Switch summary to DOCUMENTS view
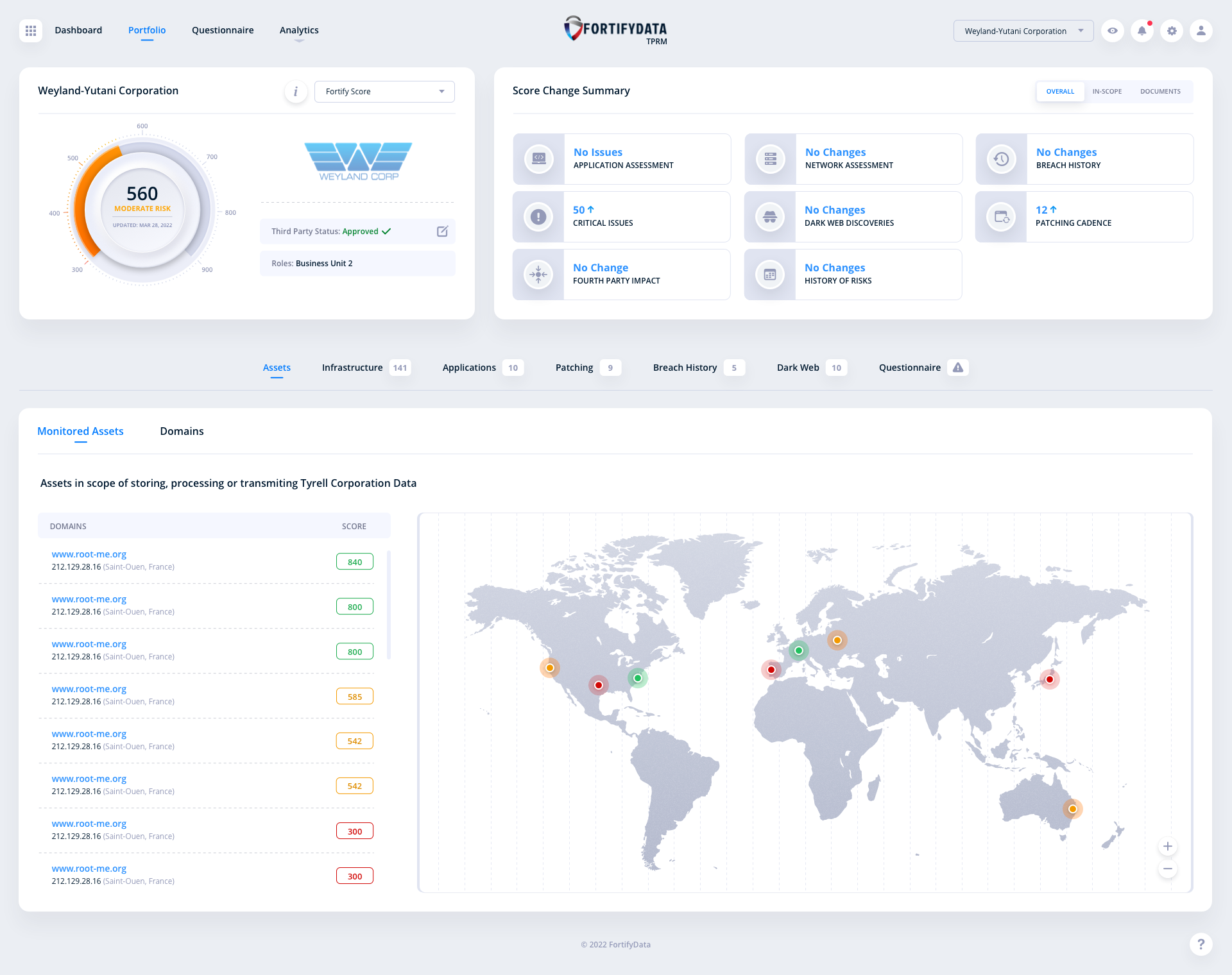 [1160, 92]
